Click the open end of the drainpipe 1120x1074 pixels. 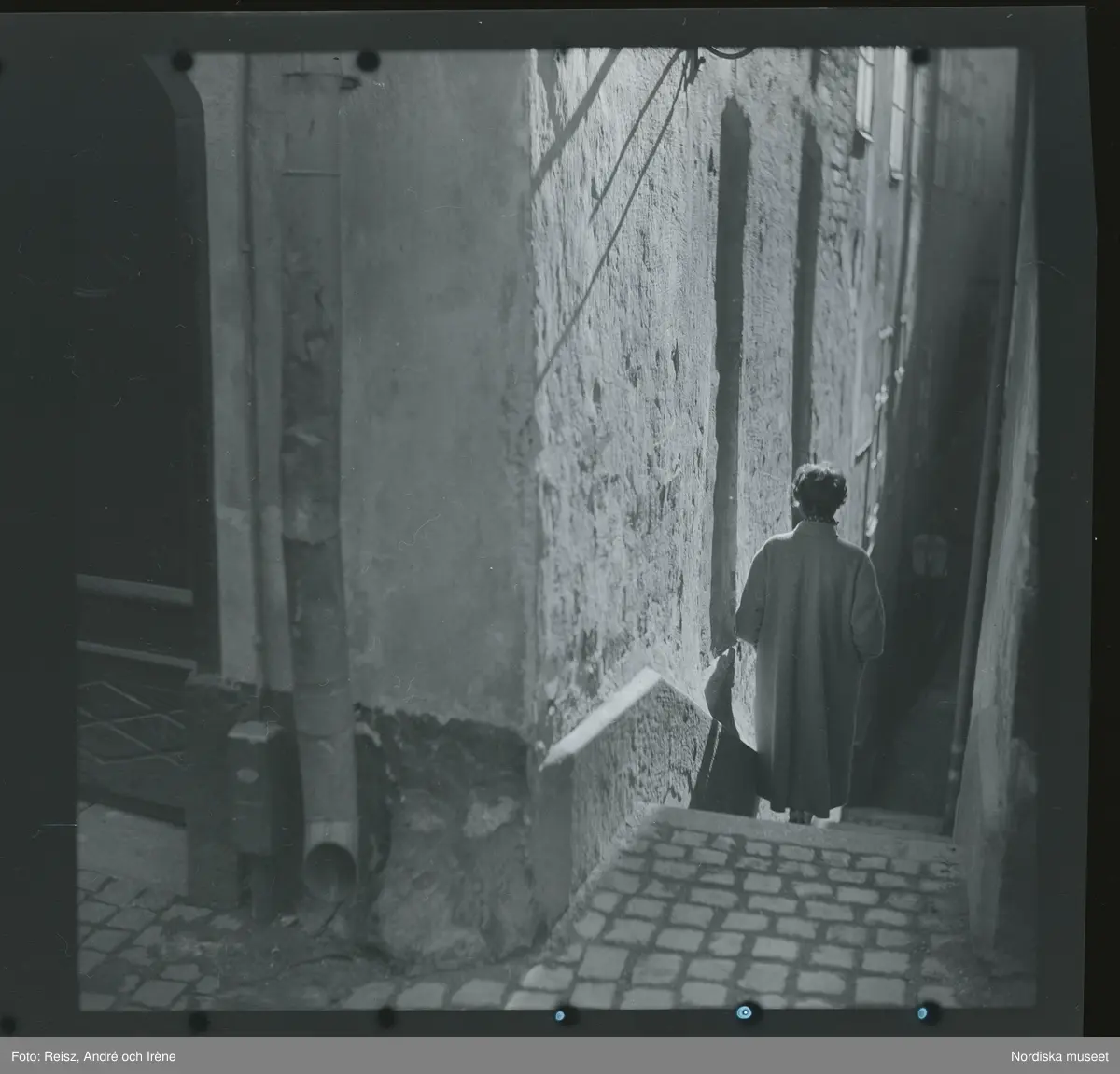(329, 867)
